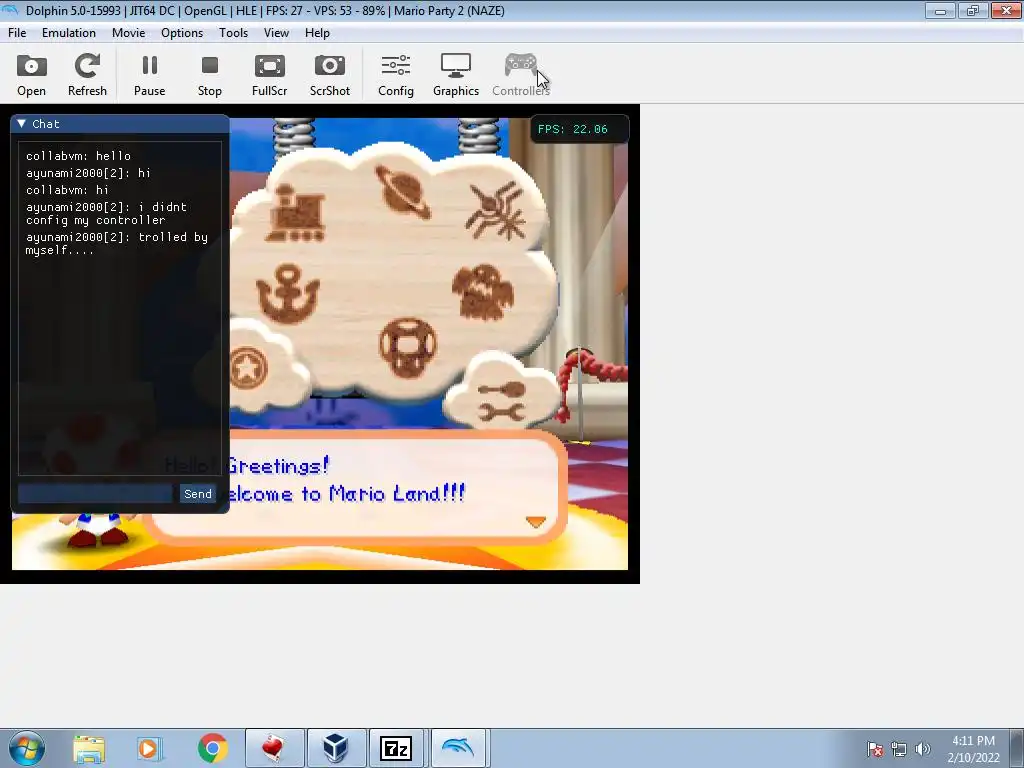Open the Movie menu
Screen dimensions: 1024x768
click(x=129, y=33)
